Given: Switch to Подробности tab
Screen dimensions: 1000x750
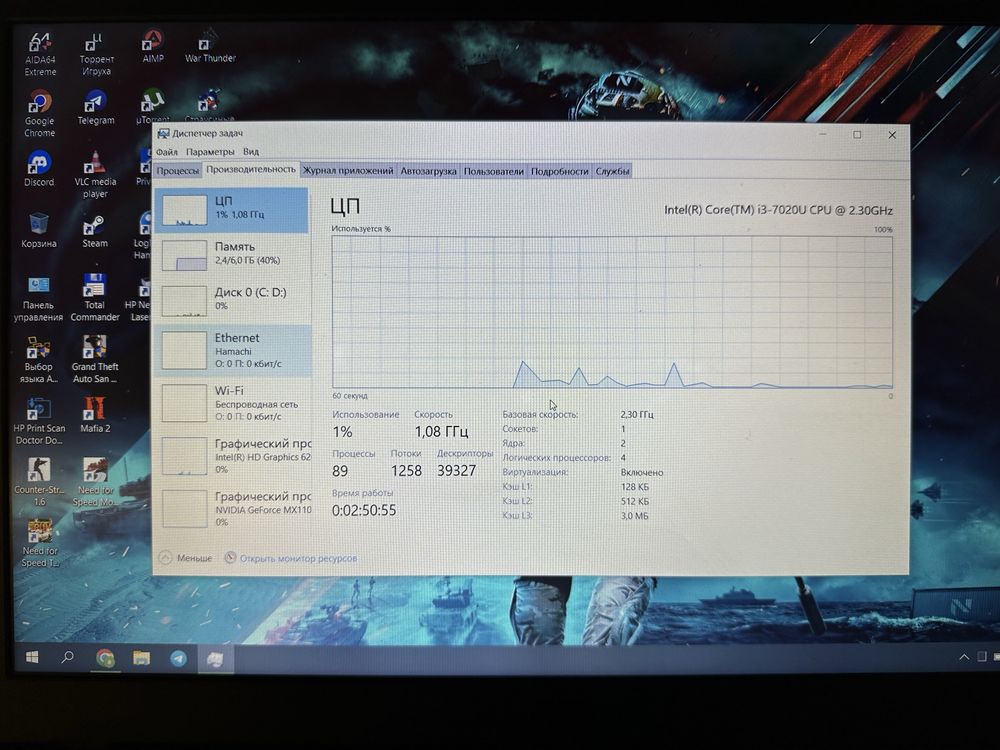Looking at the screenshot, I should point(559,171).
